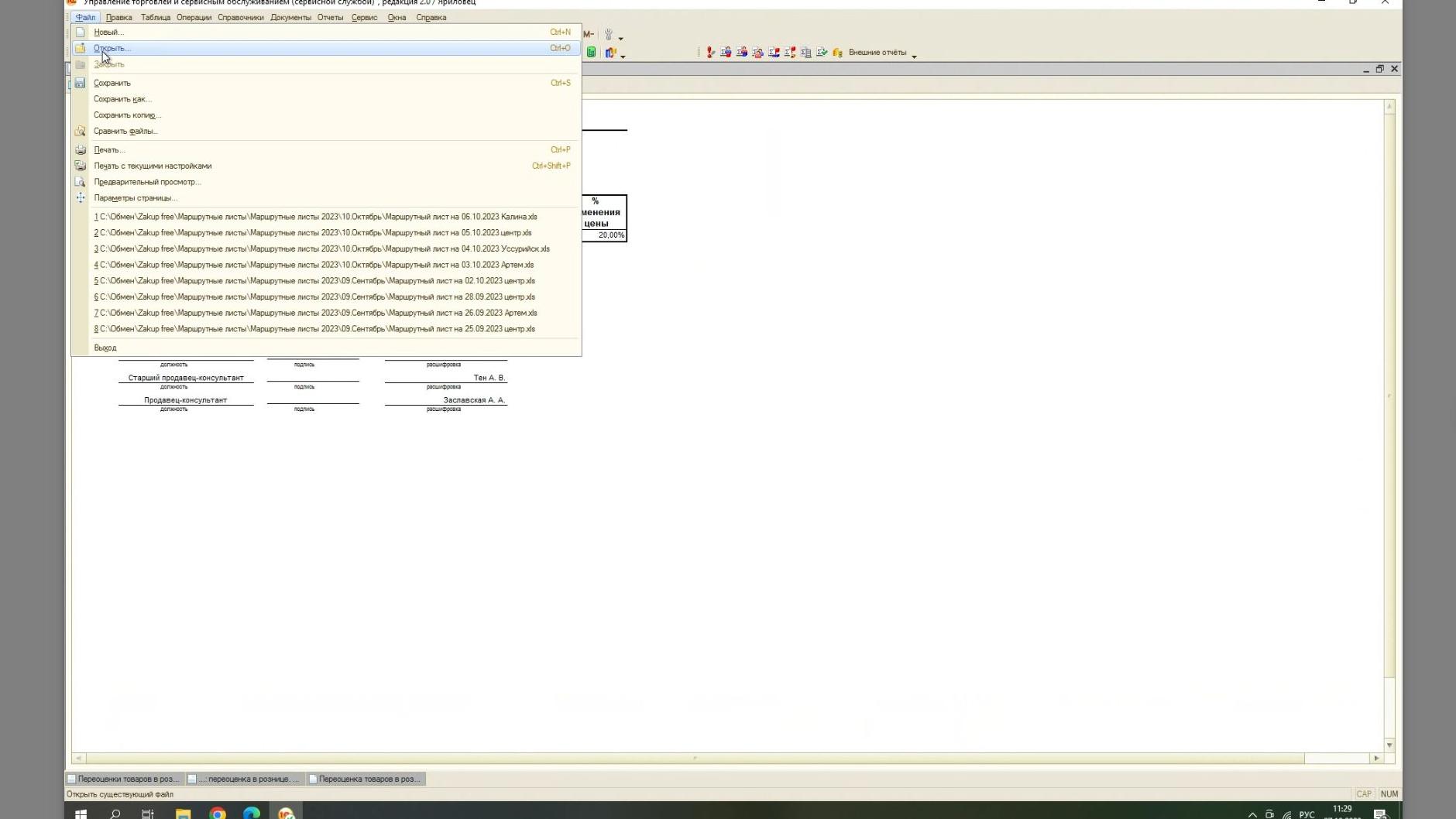
Task: Click the red exclamation mark toolbar icon
Action: (x=710, y=53)
